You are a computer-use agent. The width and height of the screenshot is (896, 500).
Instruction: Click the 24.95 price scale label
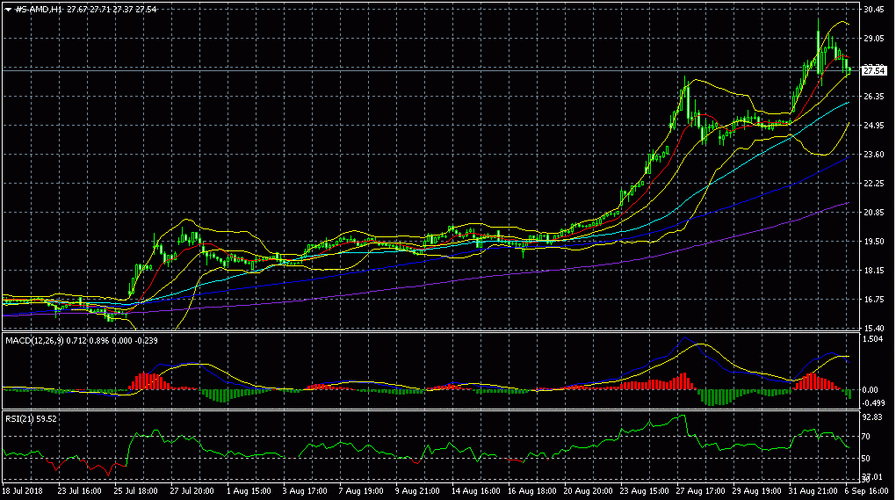tap(874, 125)
